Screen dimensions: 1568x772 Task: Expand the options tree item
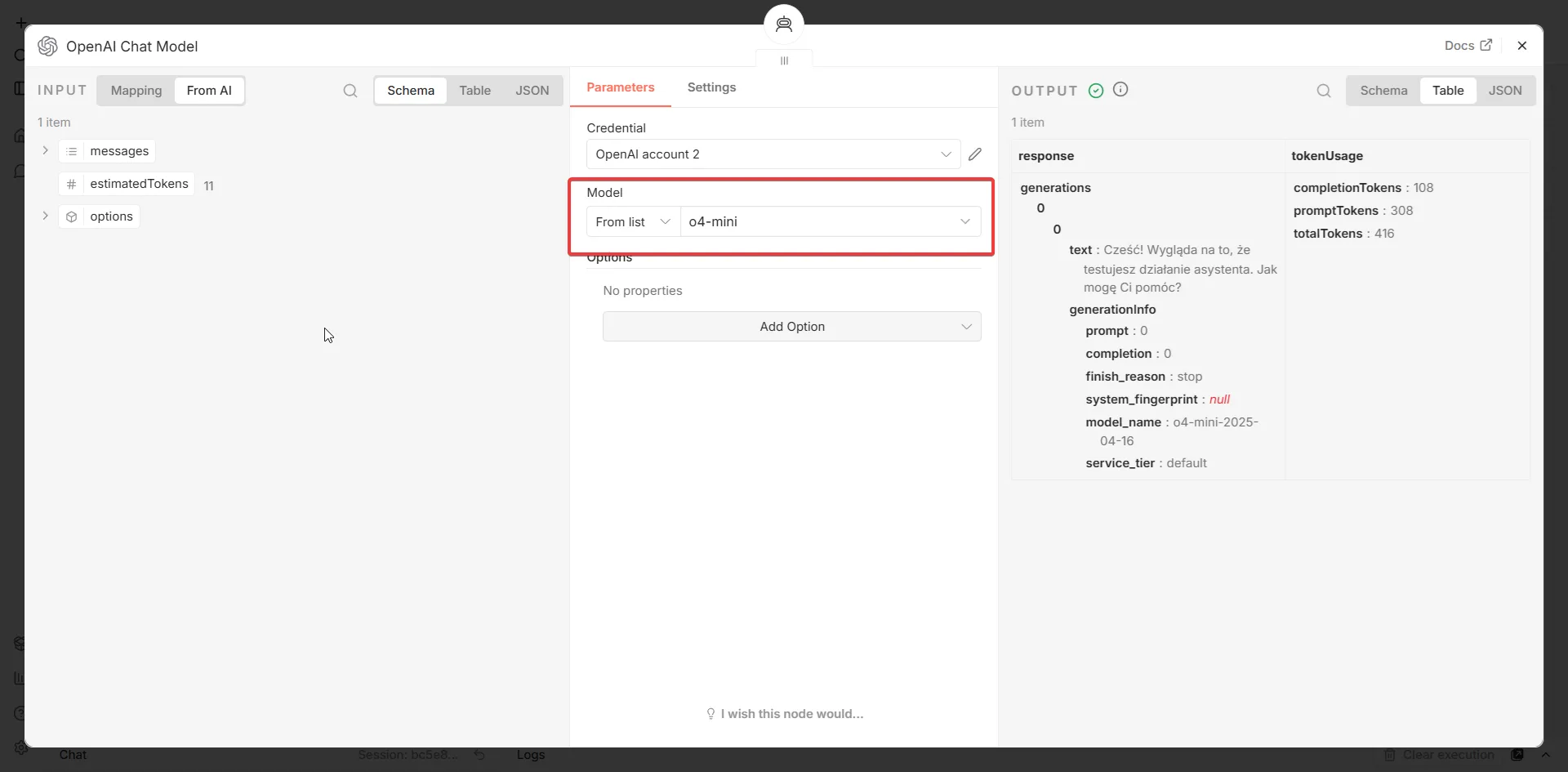point(45,216)
